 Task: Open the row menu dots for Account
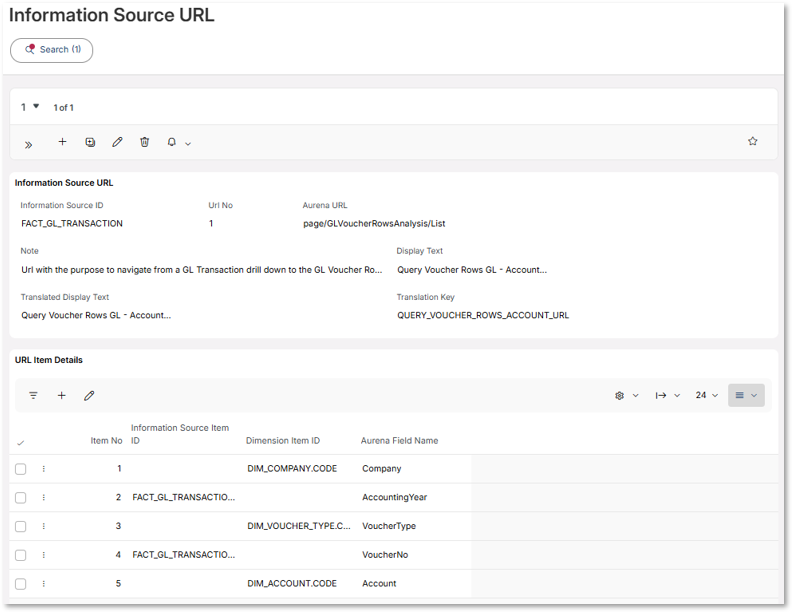coord(43,584)
